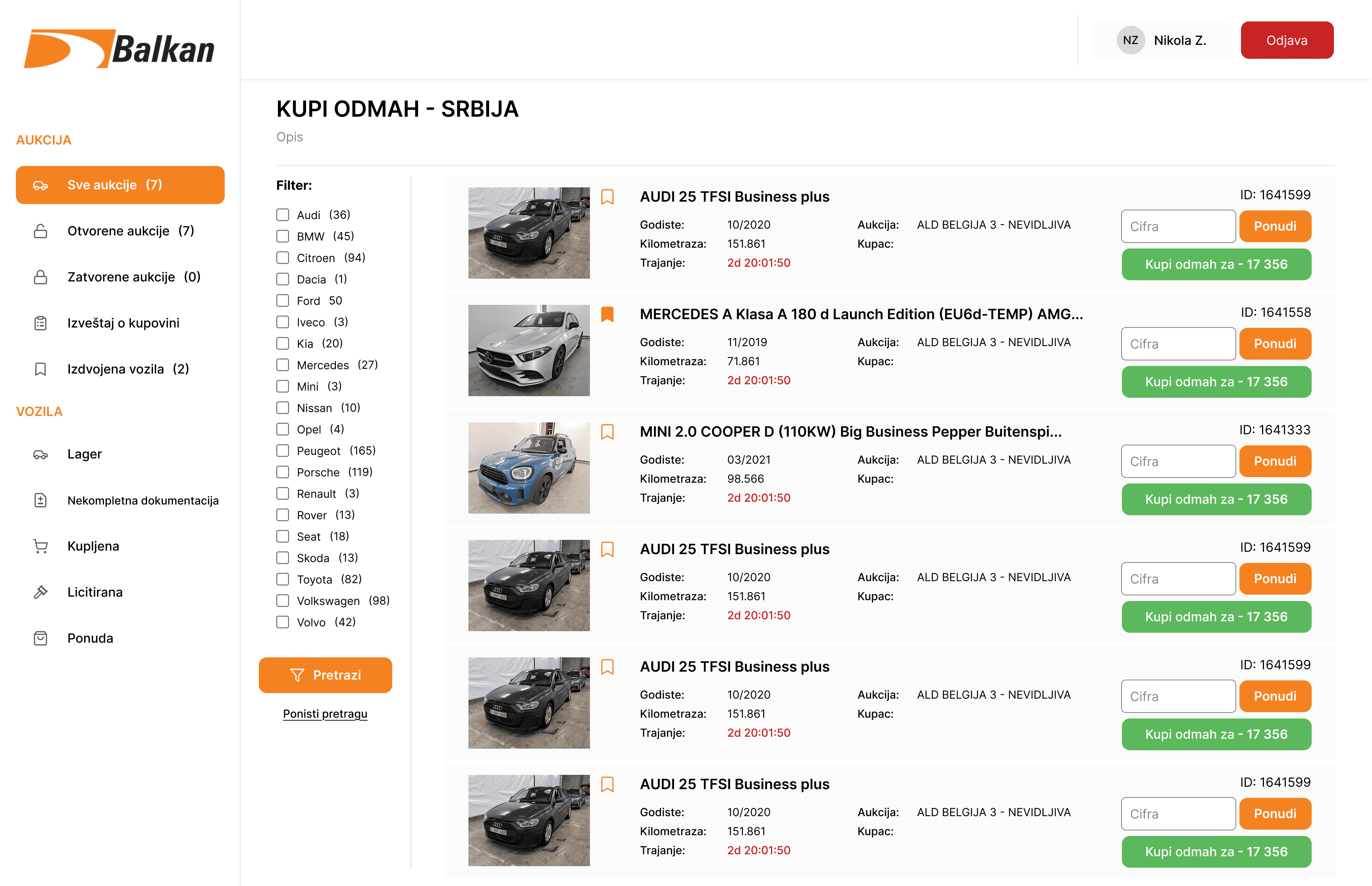Enable the Nissan filter checkbox

pyautogui.click(x=282, y=408)
